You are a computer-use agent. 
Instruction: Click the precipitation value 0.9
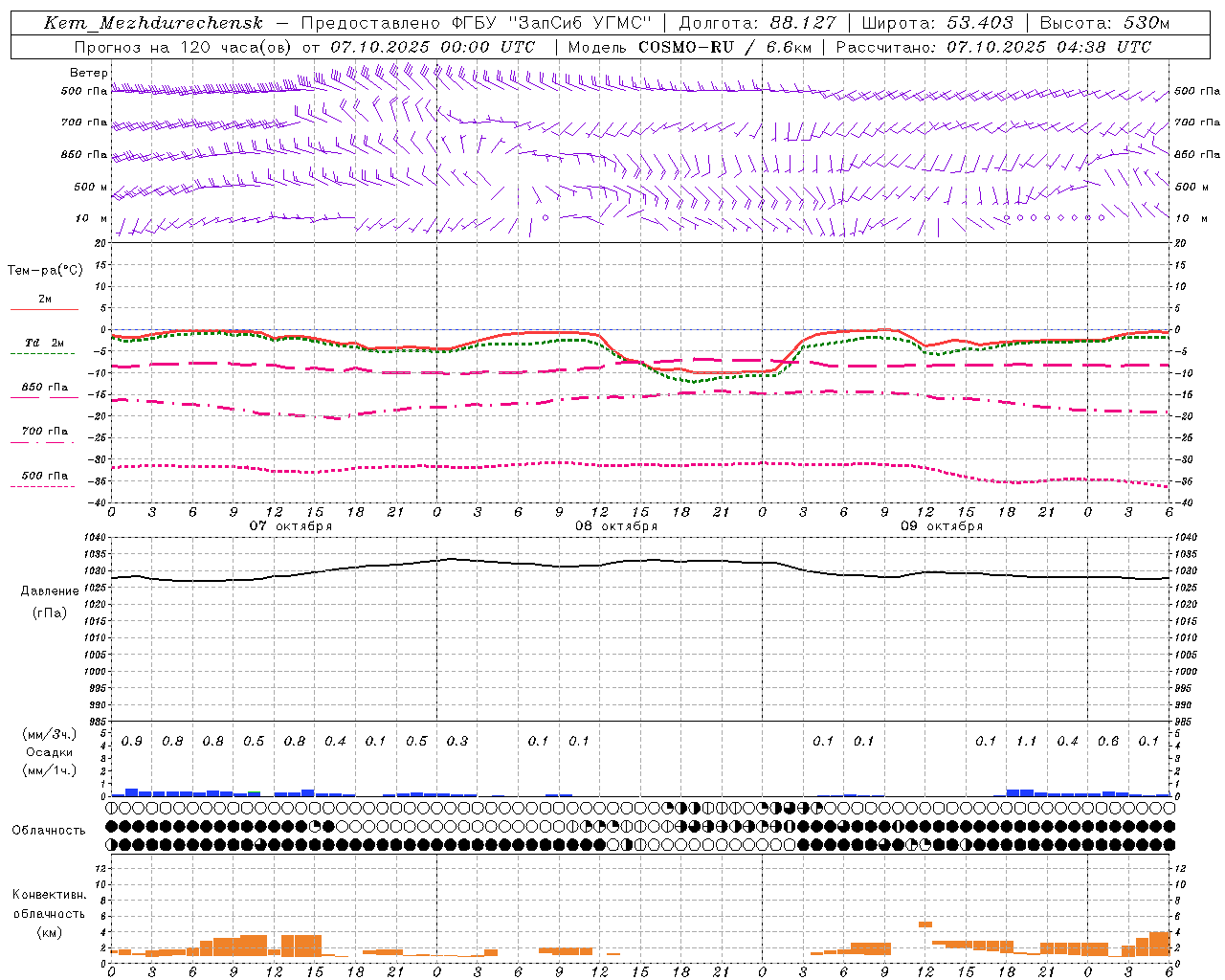(132, 742)
